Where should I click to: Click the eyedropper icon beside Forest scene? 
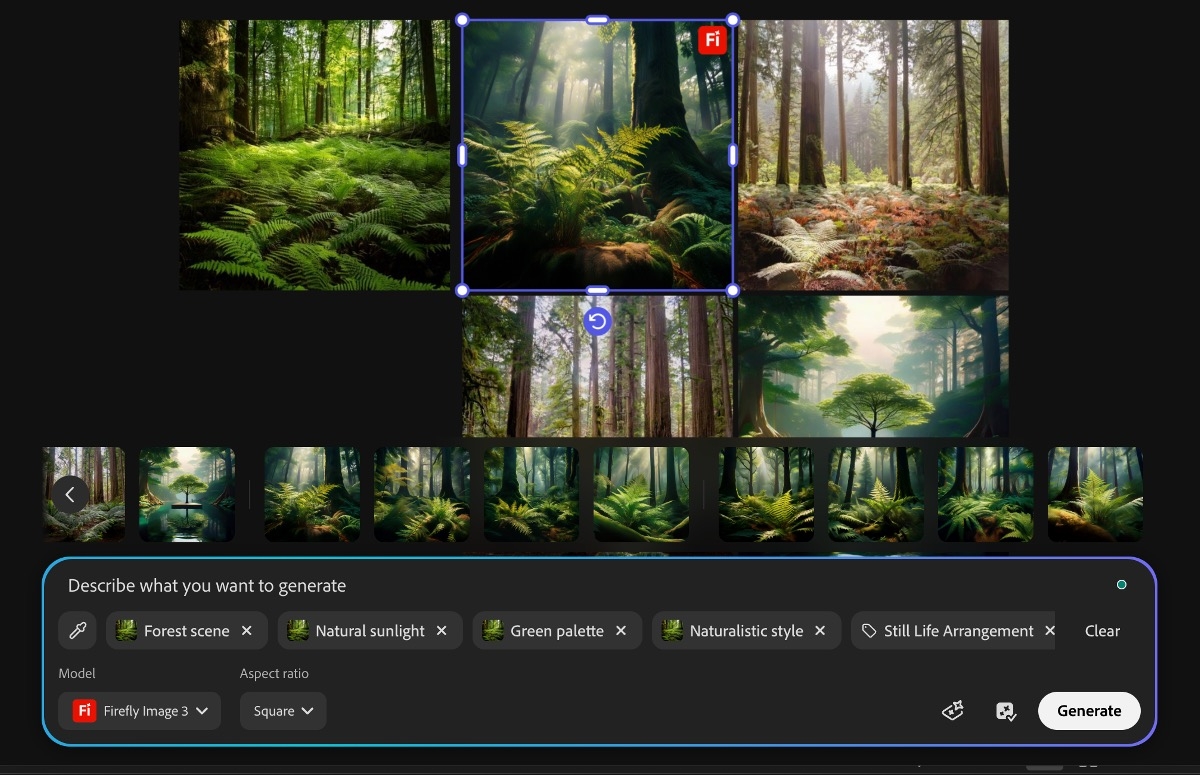click(77, 631)
